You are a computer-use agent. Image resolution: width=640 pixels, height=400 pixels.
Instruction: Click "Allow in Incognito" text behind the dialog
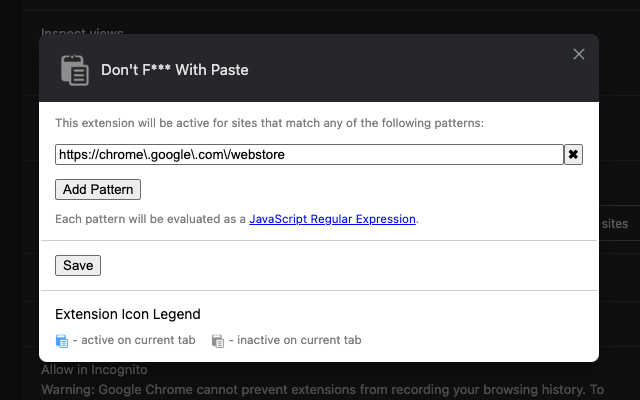94,369
